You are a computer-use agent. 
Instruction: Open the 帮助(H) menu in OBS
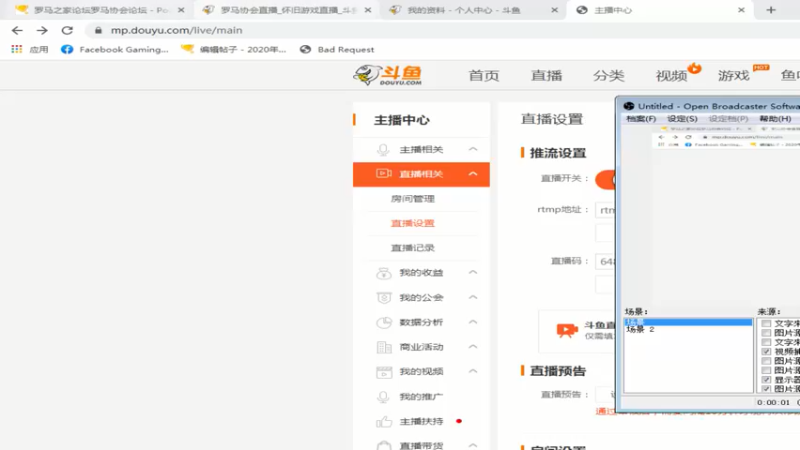coord(775,119)
